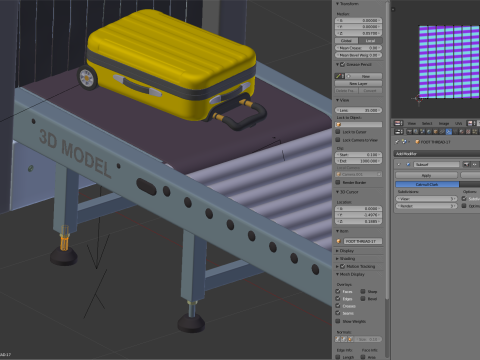Open the Particles properties tab icon
Viewport: 480px width, 360px height.
pos(475,132)
